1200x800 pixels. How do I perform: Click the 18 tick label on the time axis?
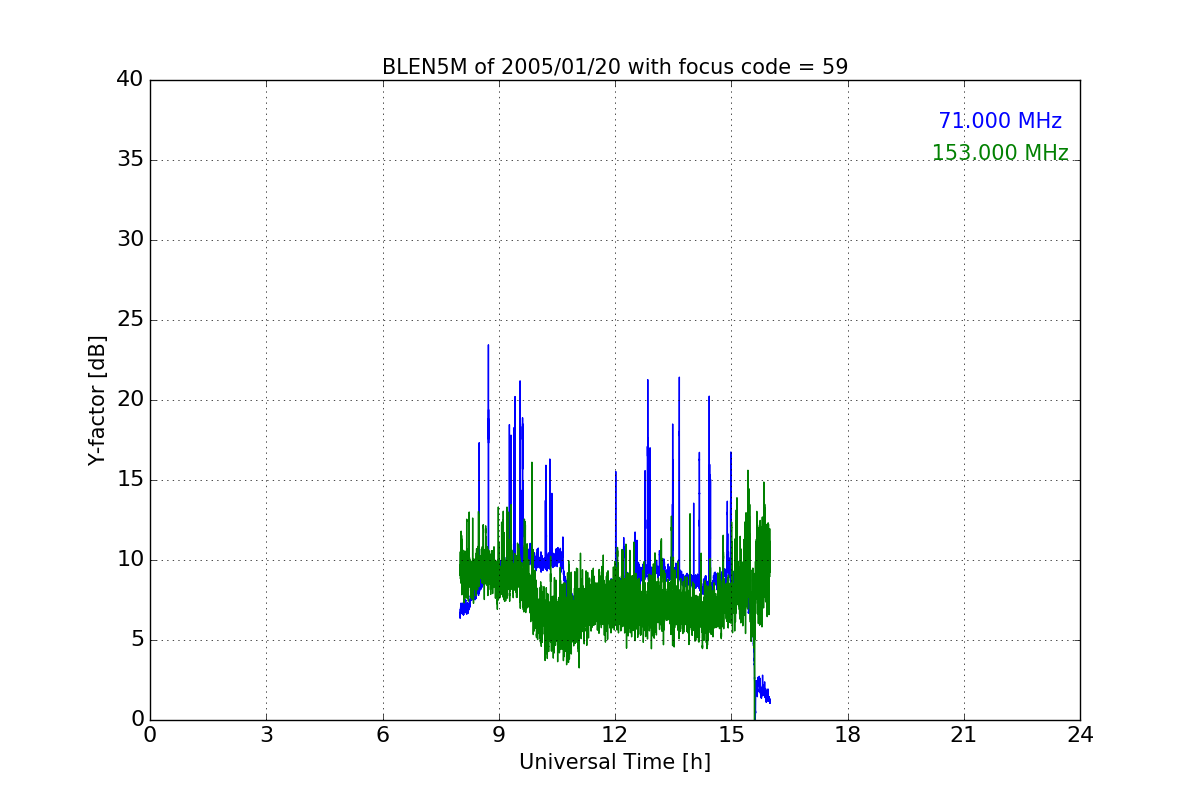click(x=848, y=735)
